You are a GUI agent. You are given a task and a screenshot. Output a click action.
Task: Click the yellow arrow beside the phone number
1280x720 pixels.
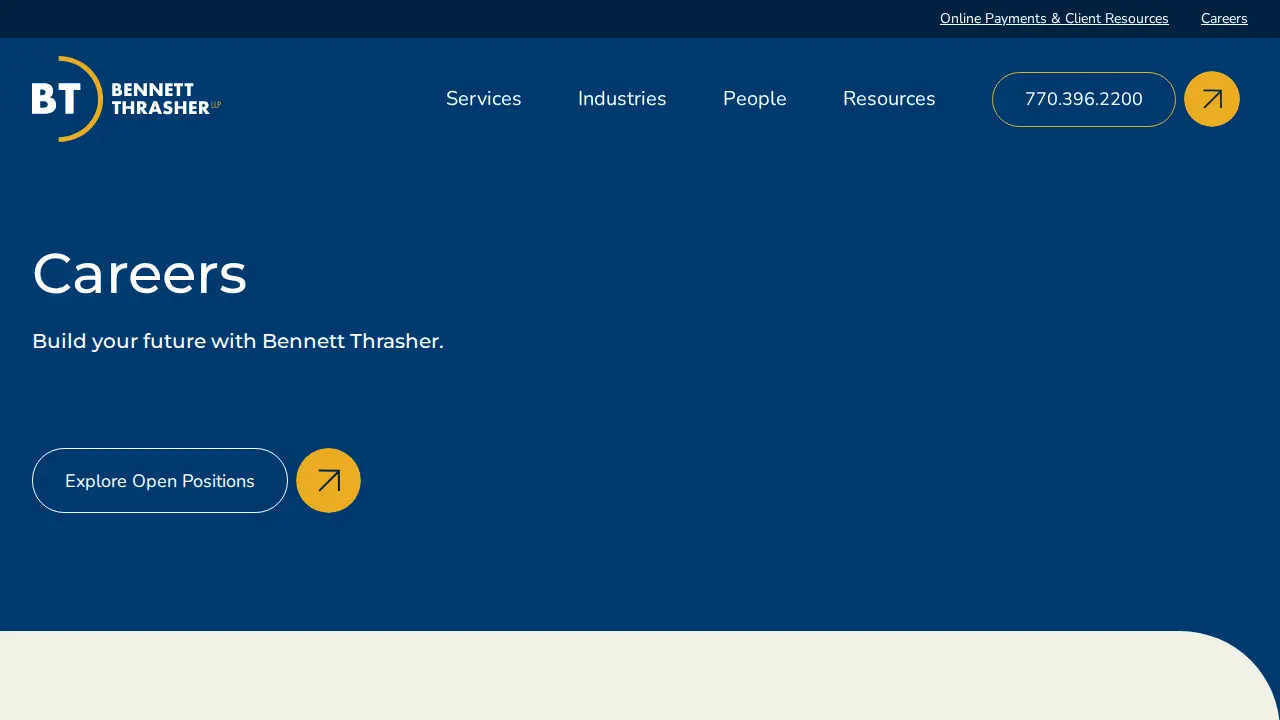coord(1212,99)
